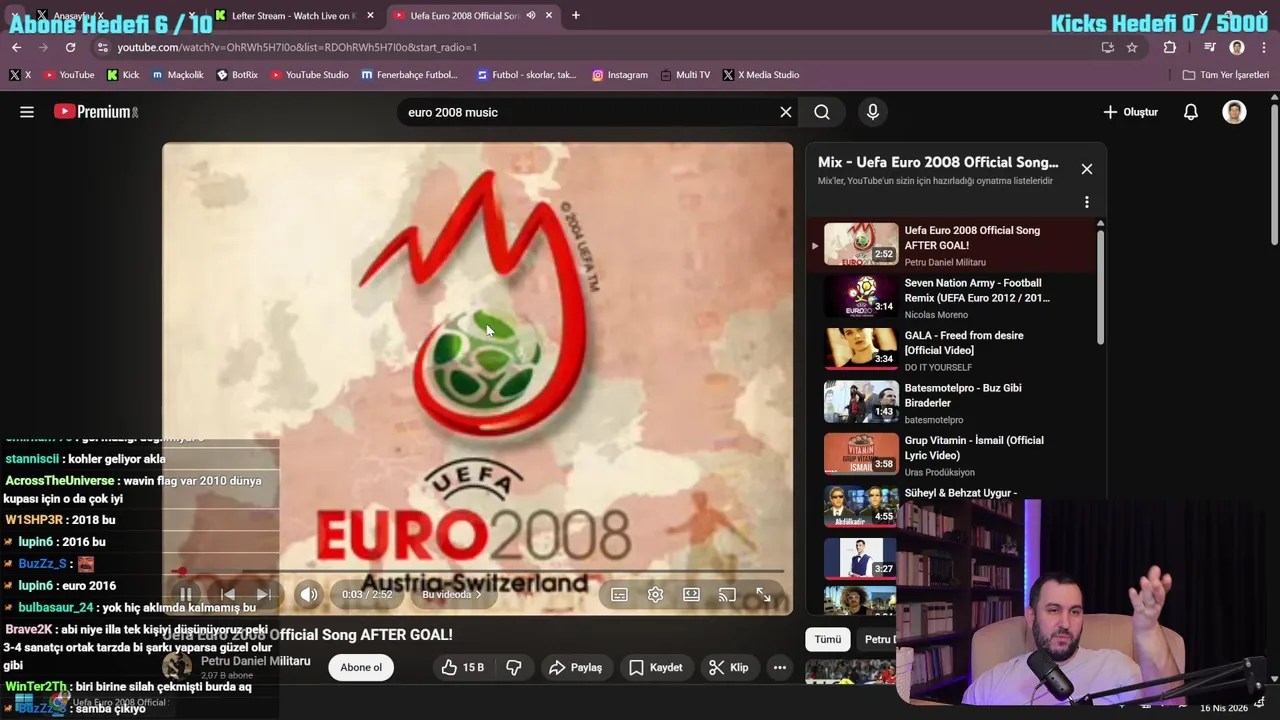Open the BotRix bookmark
The image size is (1280, 720).
(x=237, y=75)
